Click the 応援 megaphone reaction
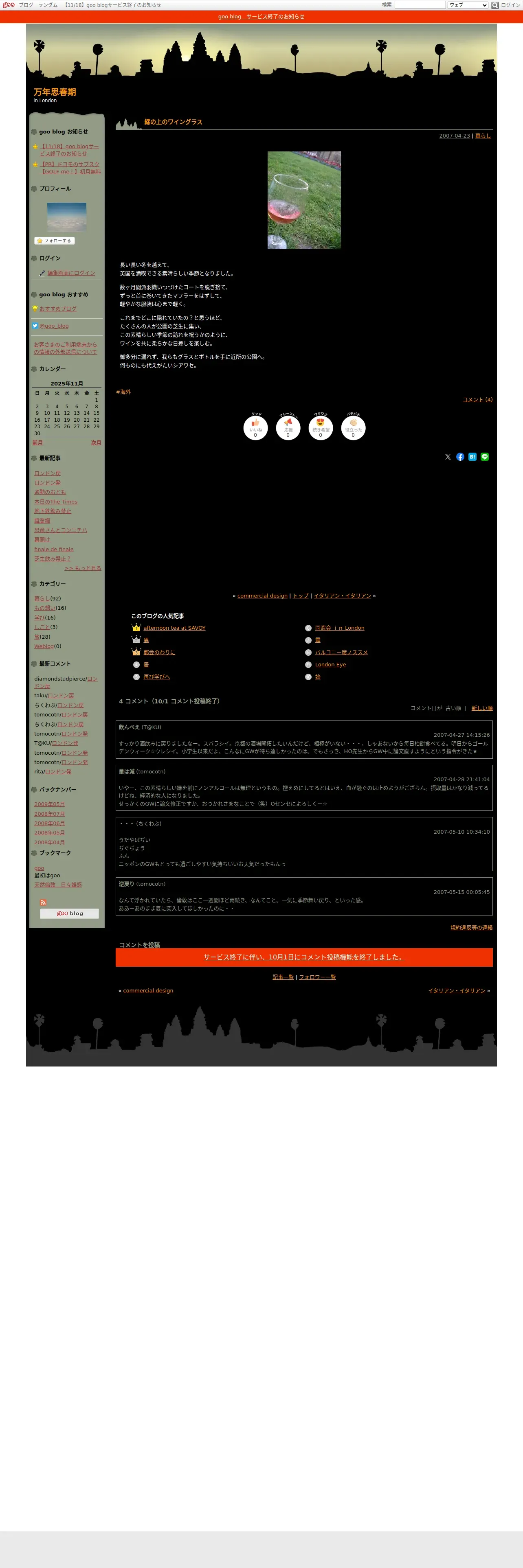This screenshot has height=1568, width=523. tap(288, 427)
